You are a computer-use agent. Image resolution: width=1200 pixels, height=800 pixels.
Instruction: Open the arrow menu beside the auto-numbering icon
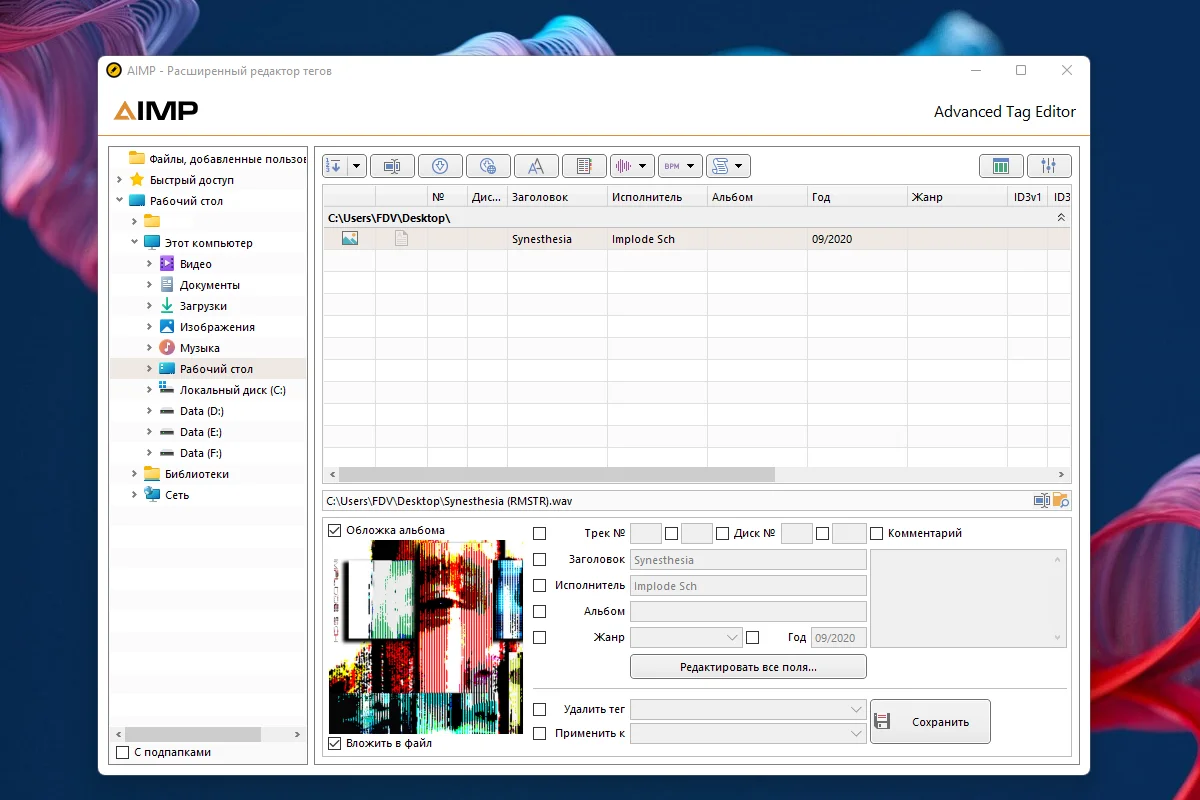tap(357, 166)
